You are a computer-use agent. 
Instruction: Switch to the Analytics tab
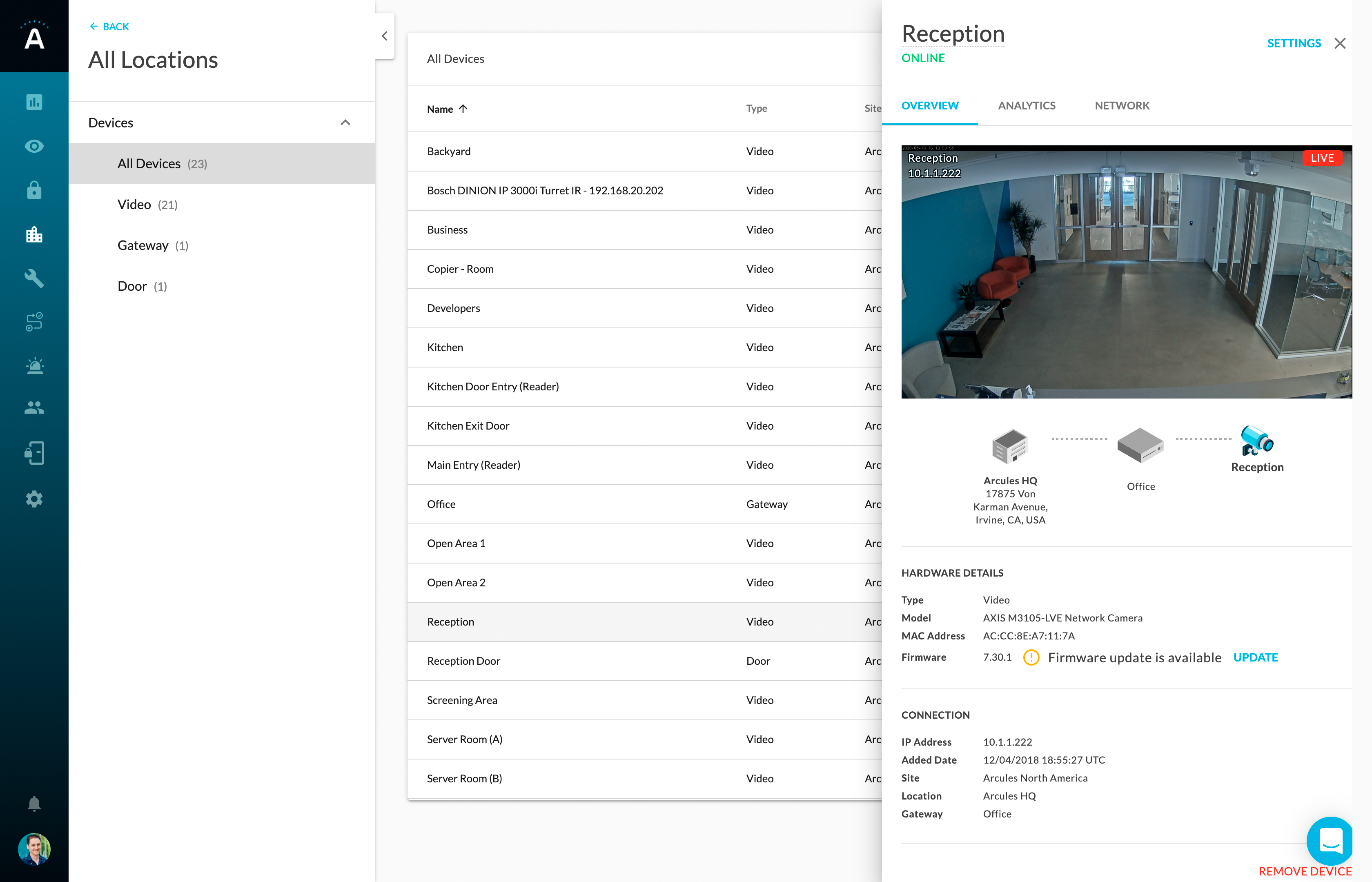(1026, 105)
